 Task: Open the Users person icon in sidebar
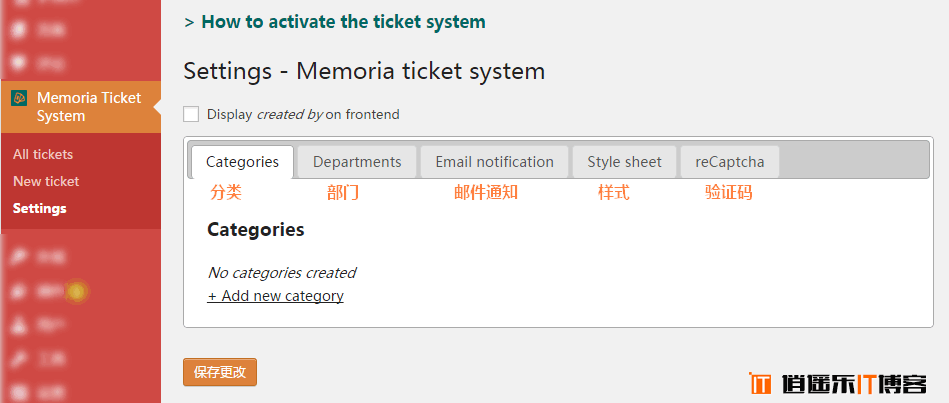pos(20,326)
